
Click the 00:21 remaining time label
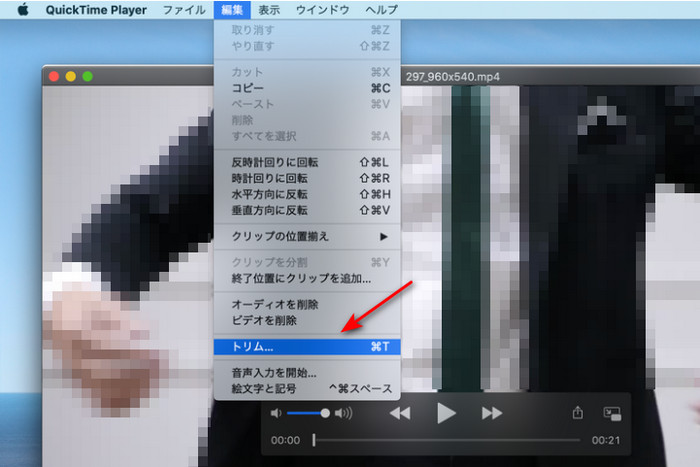(x=606, y=440)
